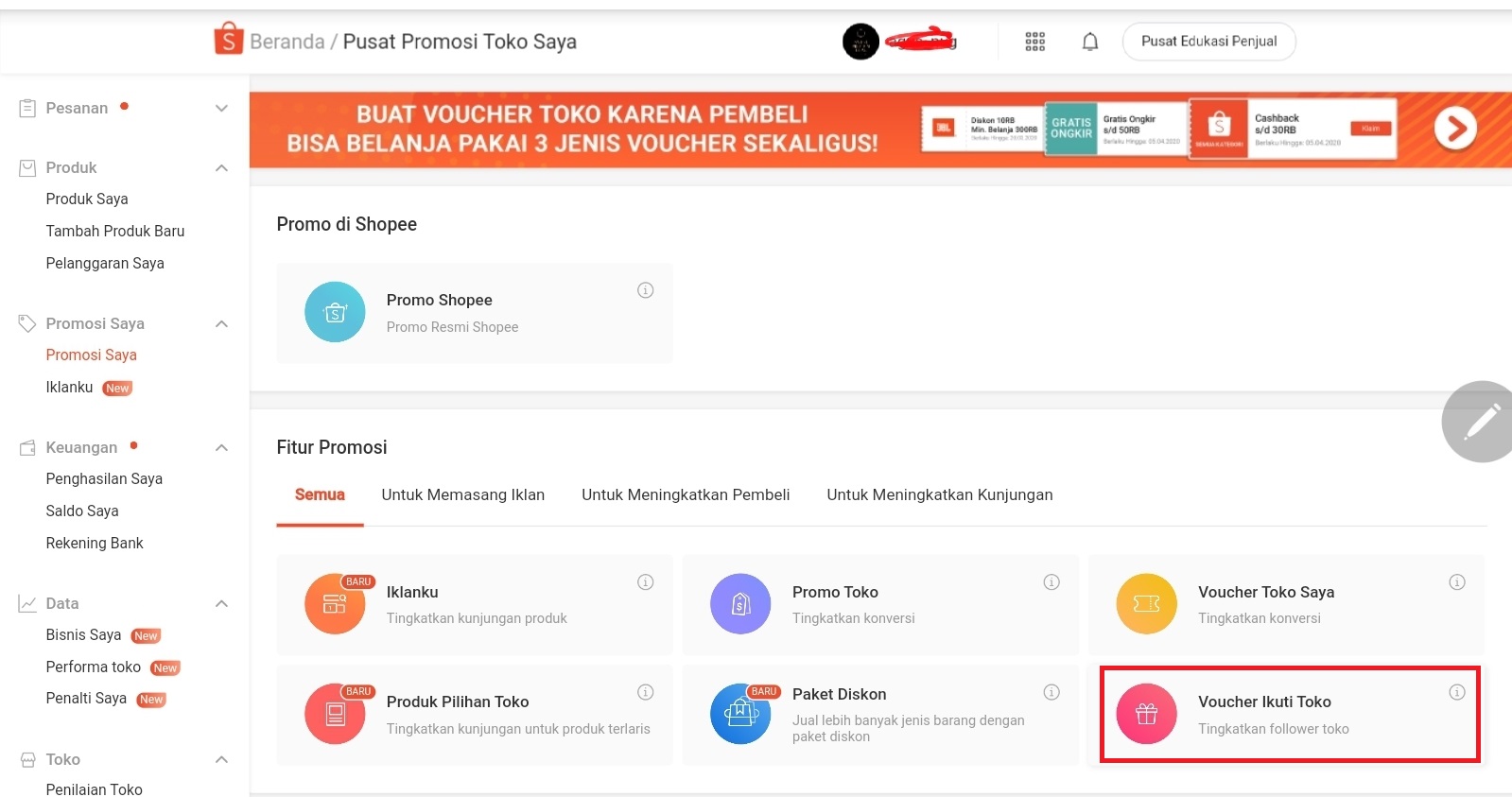1512x797 pixels.
Task: Click the Iklanku orange card icon
Action: pos(335,603)
